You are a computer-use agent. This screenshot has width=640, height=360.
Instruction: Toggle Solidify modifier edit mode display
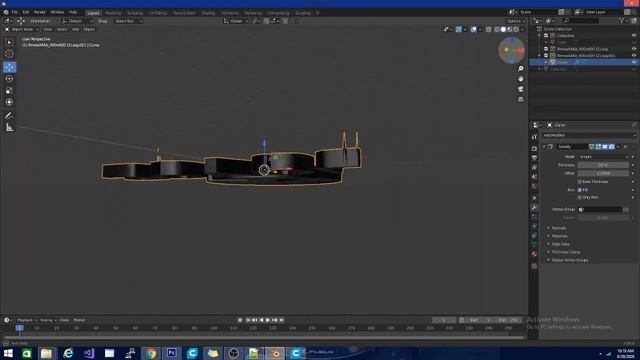pos(598,147)
